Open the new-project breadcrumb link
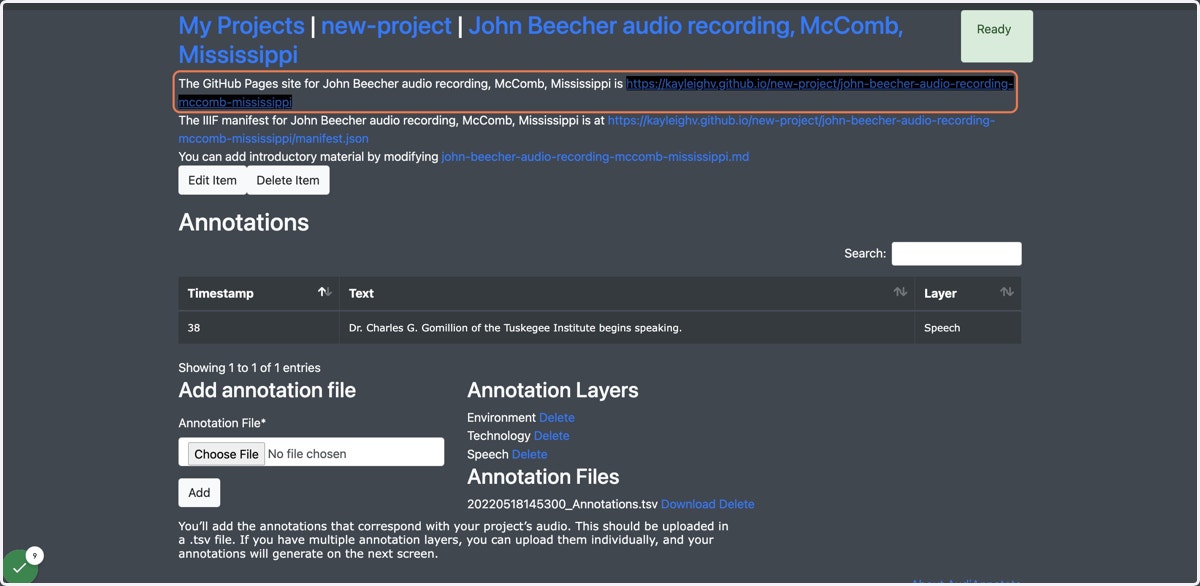 pyautogui.click(x=386, y=26)
